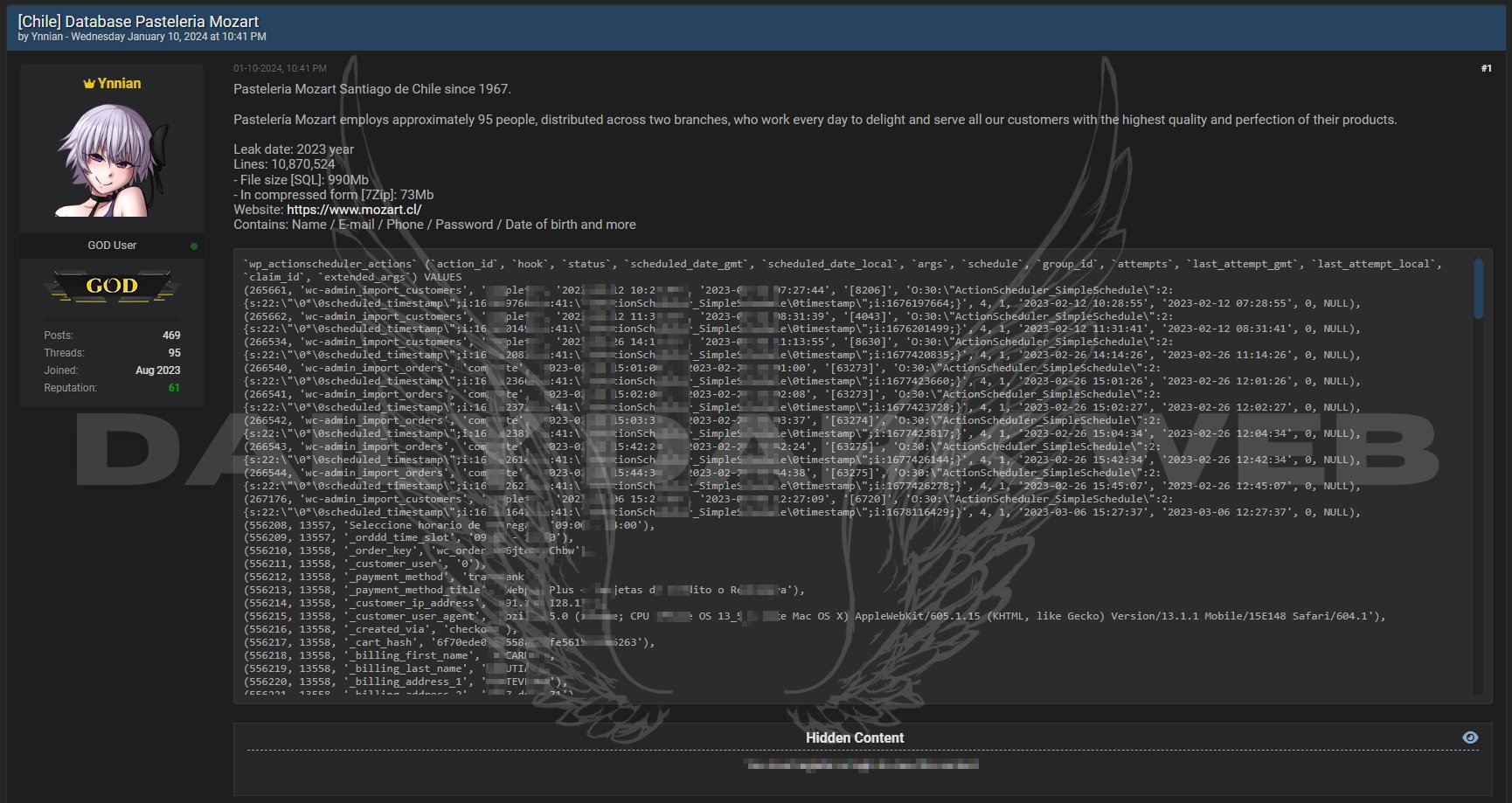Click the Reputation value 61
1512x803 pixels.
(x=174, y=388)
